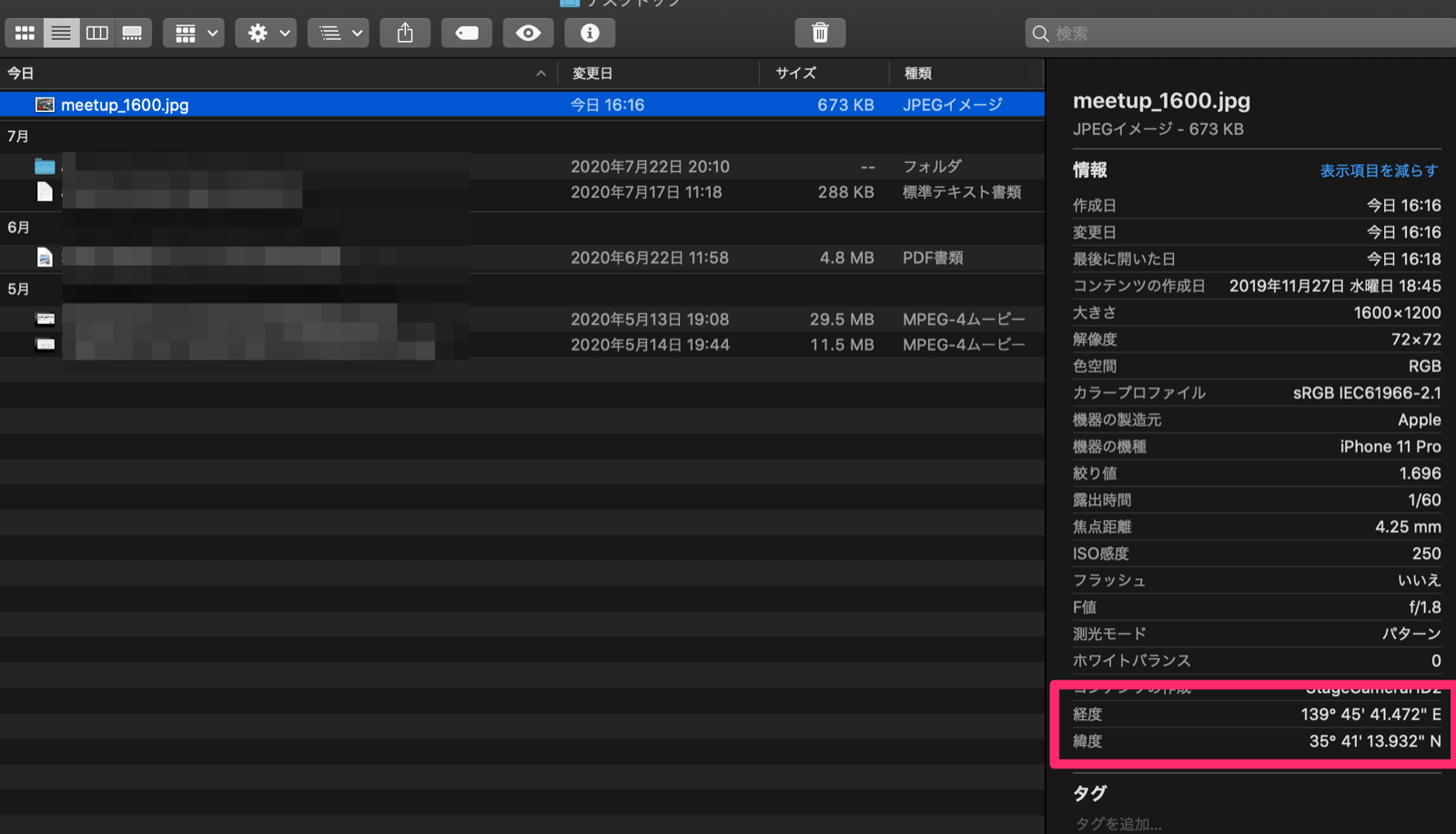Viewport: 1456px width, 834px height.
Task: Click the 29.5 MB size cell
Action: [842, 320]
